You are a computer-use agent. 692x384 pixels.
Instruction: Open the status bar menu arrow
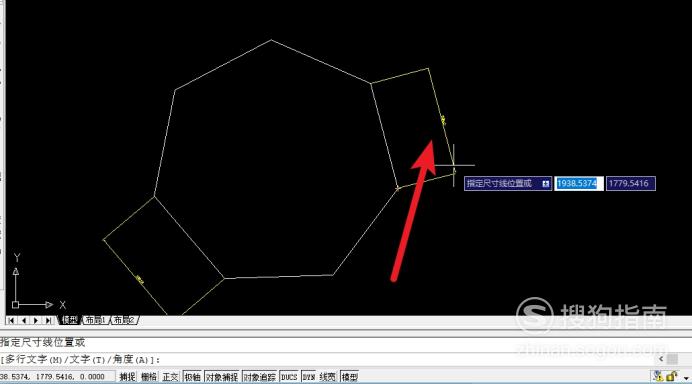tap(686, 378)
